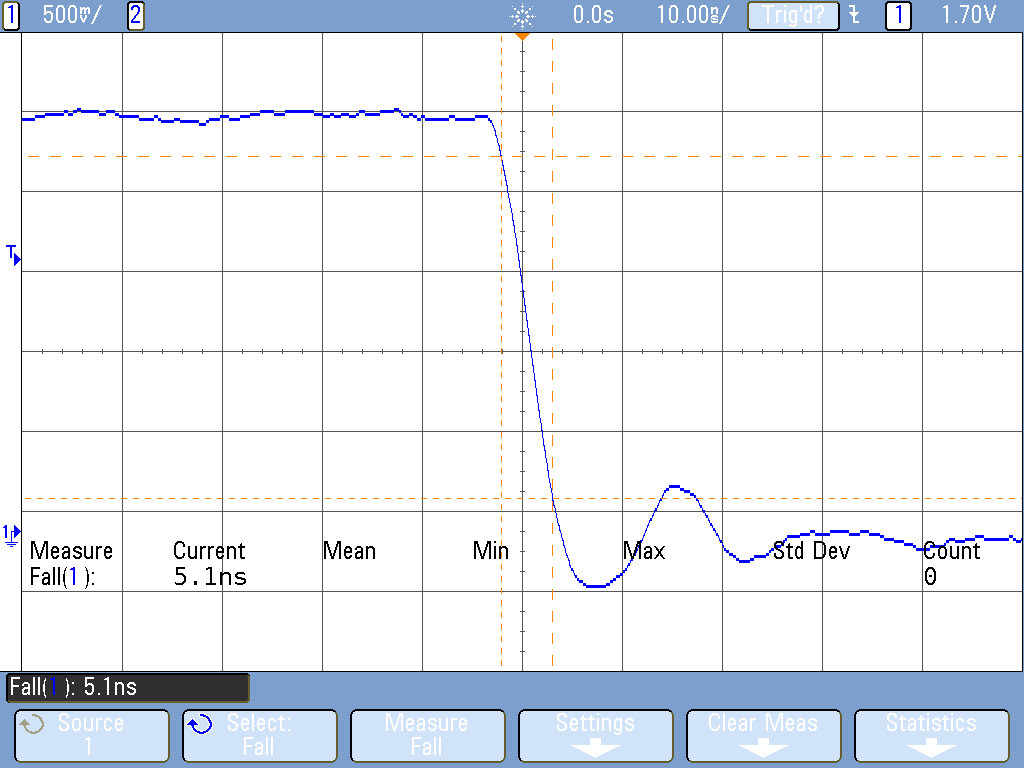This screenshot has height=768, width=1024.
Task: Click the trigger level marker on left edge
Action: (x=11, y=257)
